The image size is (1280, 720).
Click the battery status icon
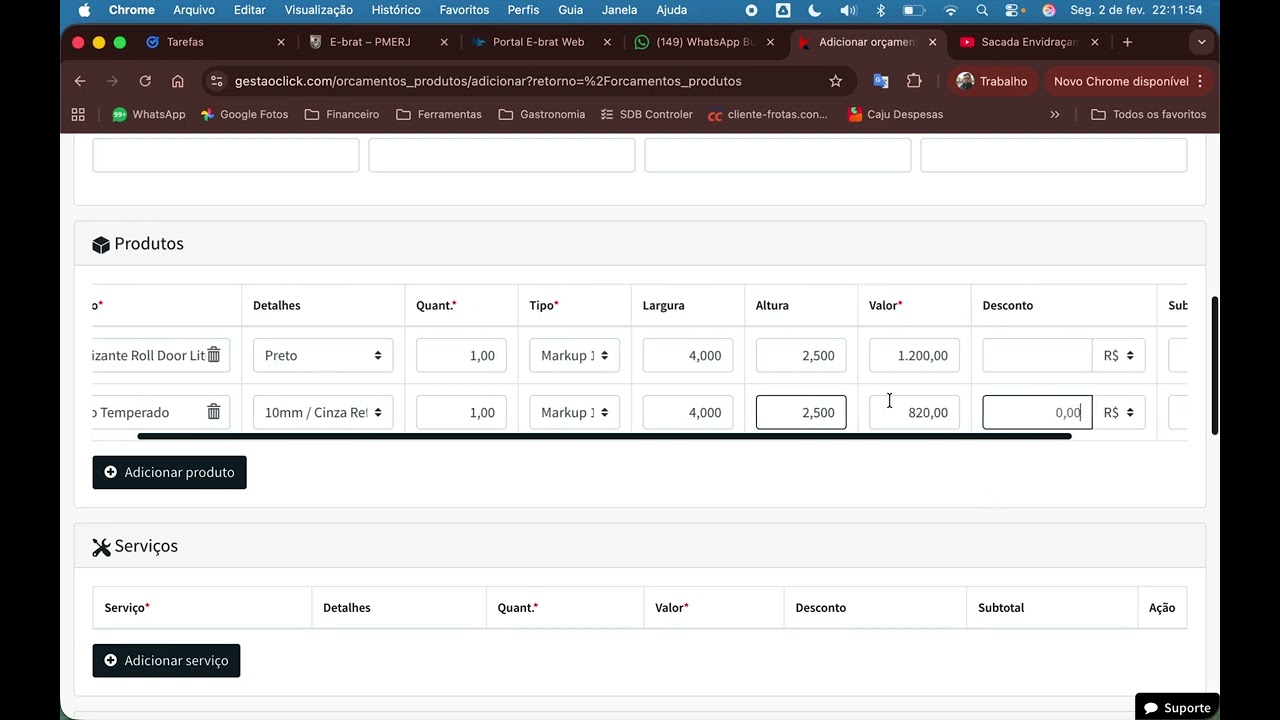[x=914, y=10]
